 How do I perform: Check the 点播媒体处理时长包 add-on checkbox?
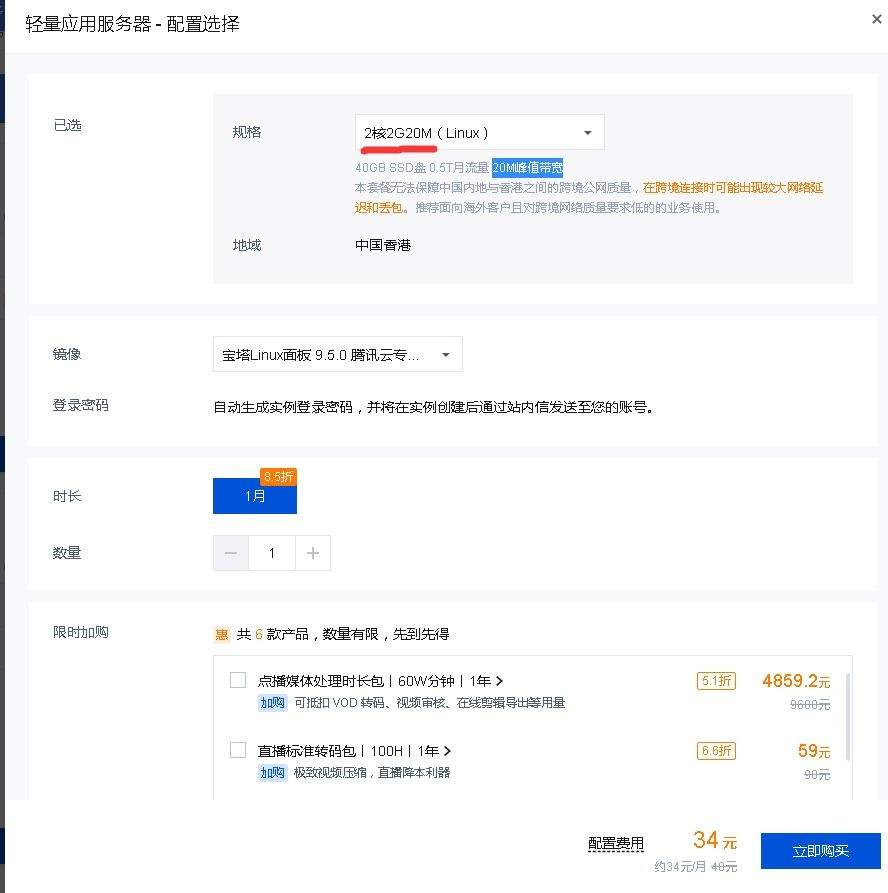(x=238, y=680)
